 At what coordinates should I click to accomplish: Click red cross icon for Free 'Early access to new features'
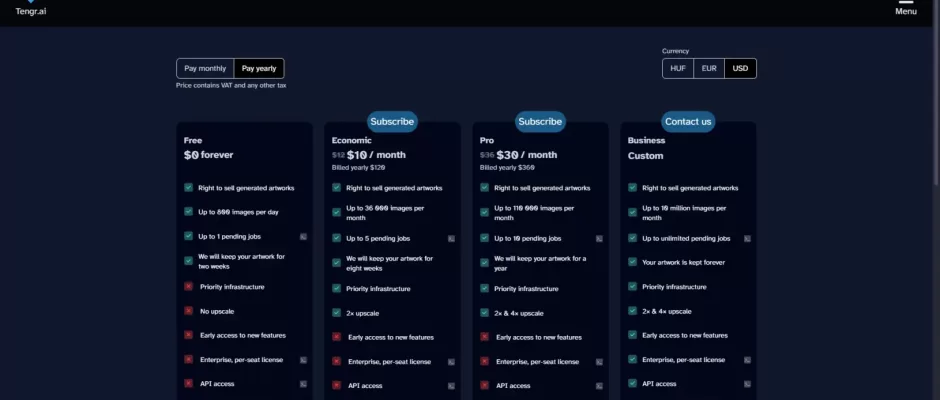click(x=188, y=335)
